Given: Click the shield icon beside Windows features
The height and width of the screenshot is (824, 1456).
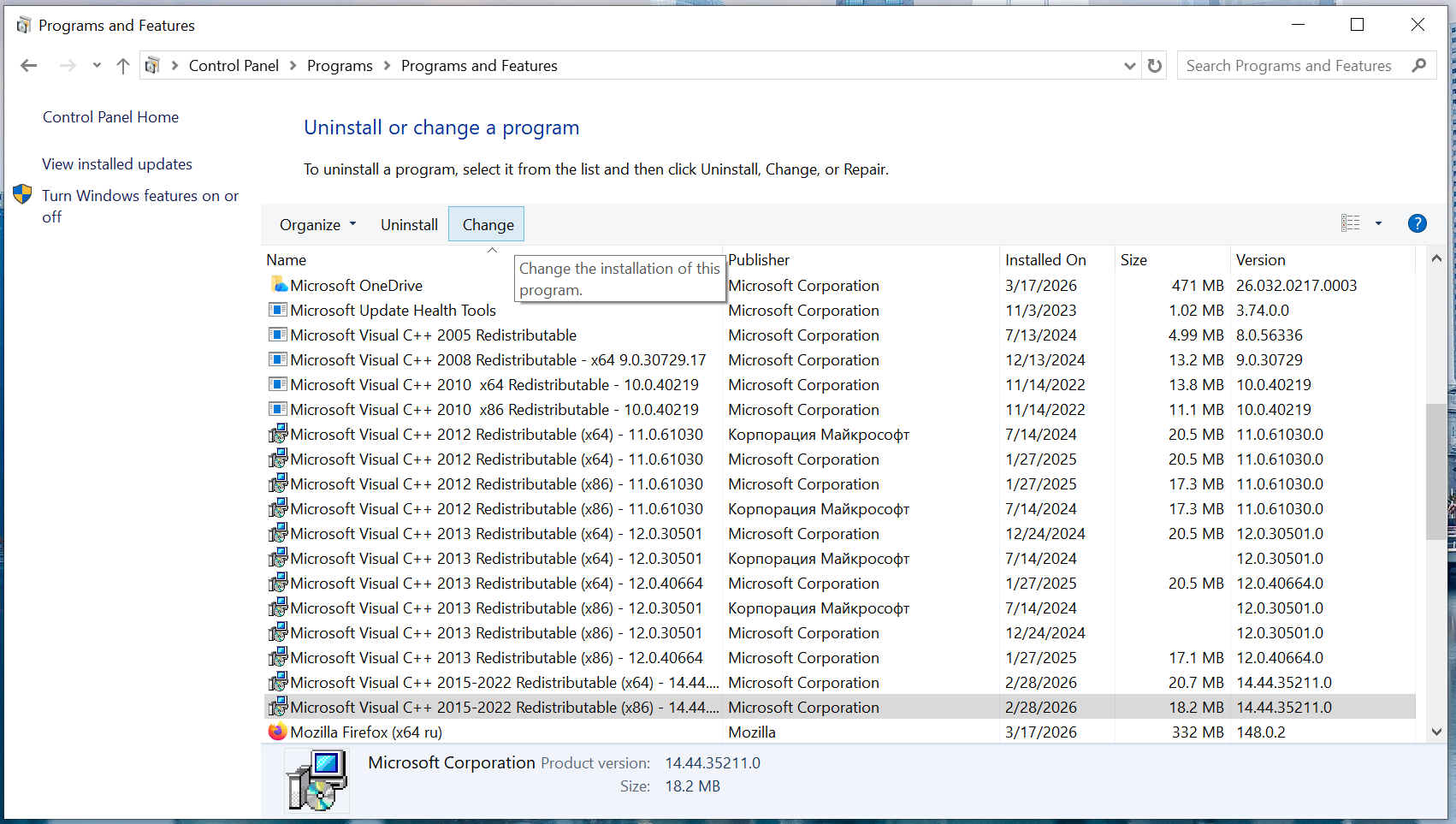Looking at the screenshot, I should coord(22,194).
